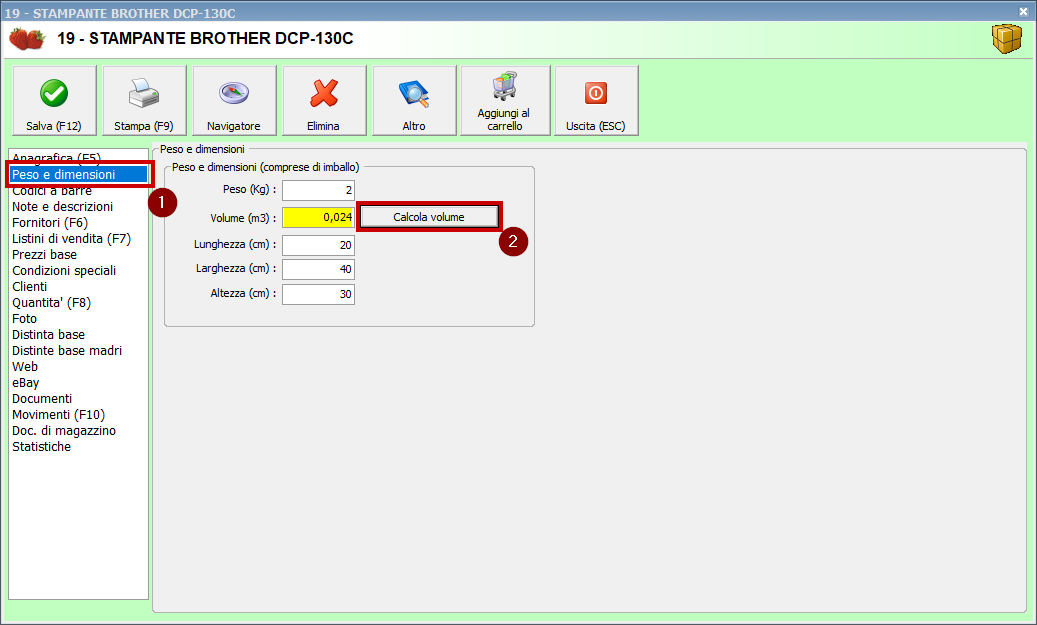Go to Fornitori (F6) section
Screen dimensions: 1037x625
(50, 222)
